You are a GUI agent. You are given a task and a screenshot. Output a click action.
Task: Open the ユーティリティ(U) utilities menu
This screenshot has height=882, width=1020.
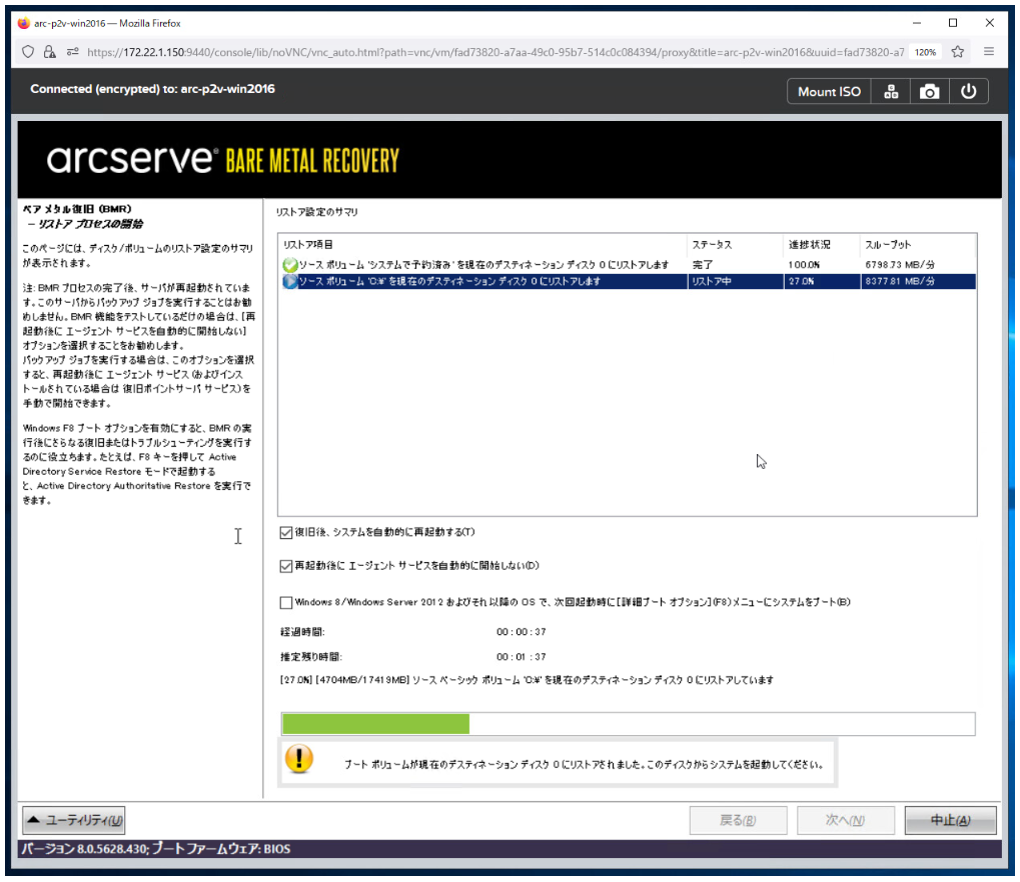pos(74,820)
